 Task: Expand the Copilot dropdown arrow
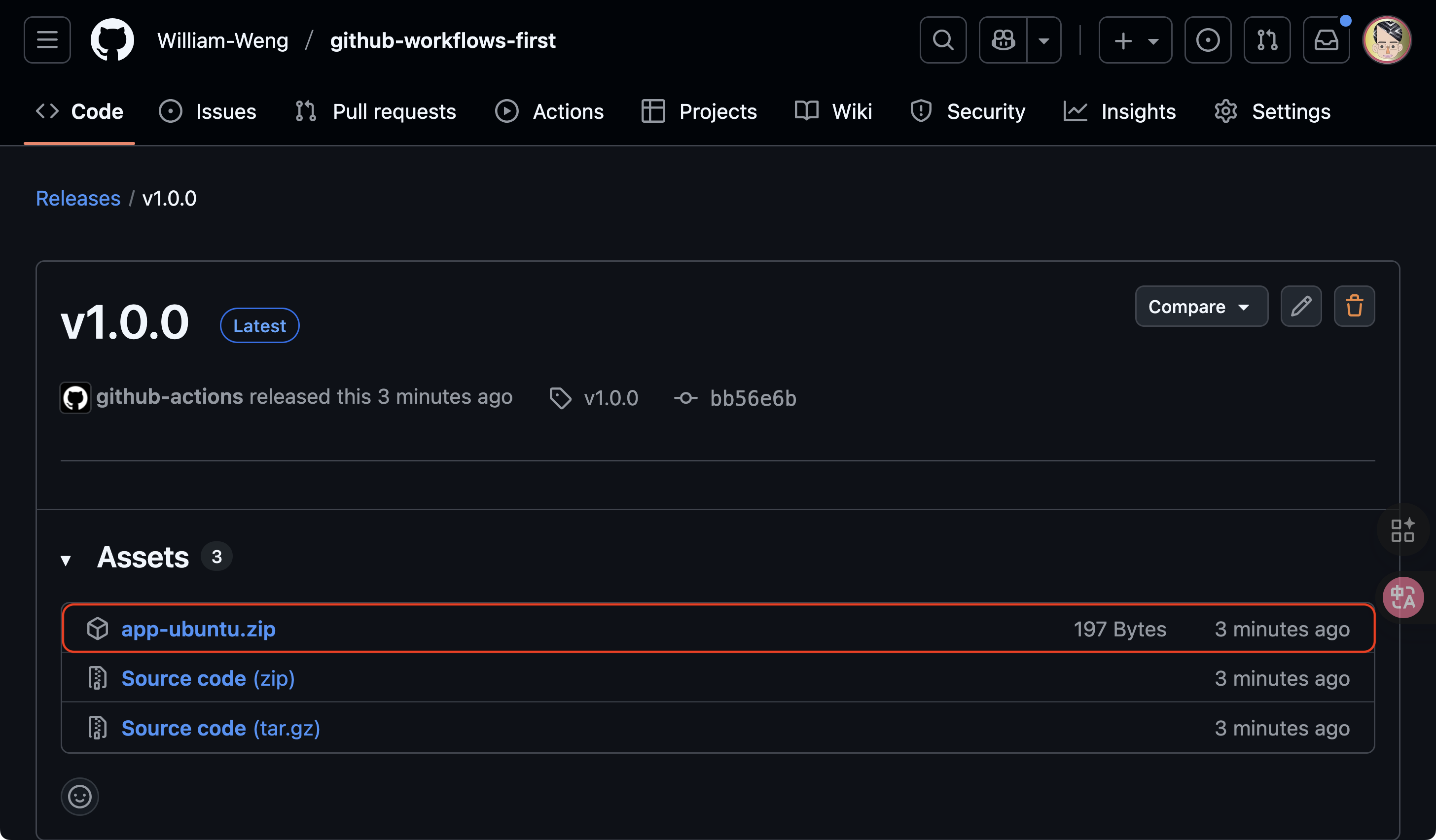tap(1044, 40)
